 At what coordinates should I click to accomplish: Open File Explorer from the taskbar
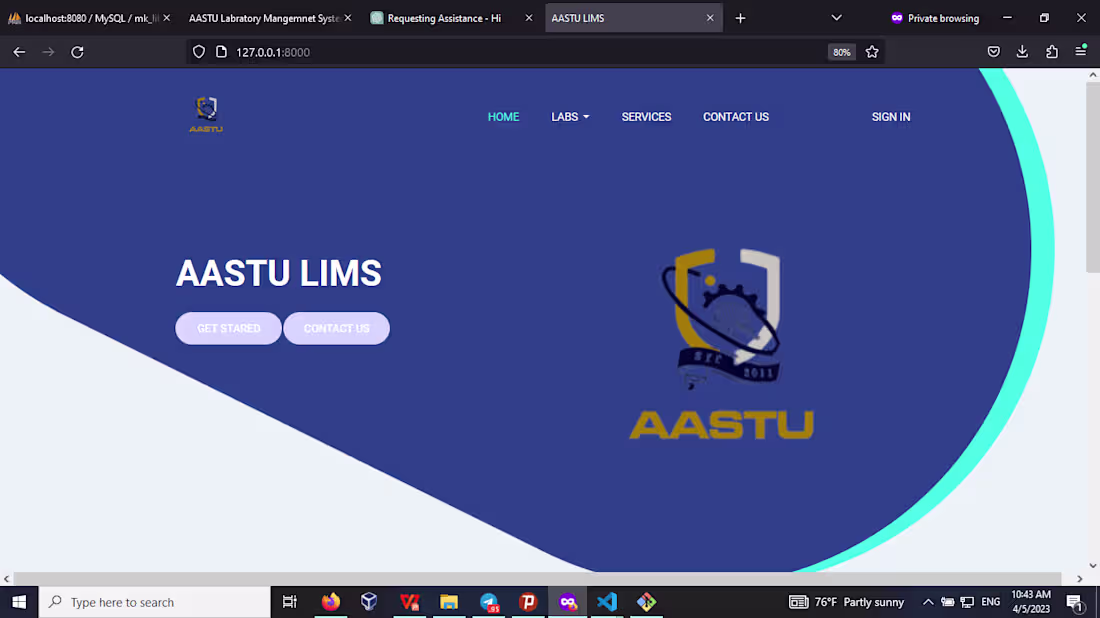[449, 602]
